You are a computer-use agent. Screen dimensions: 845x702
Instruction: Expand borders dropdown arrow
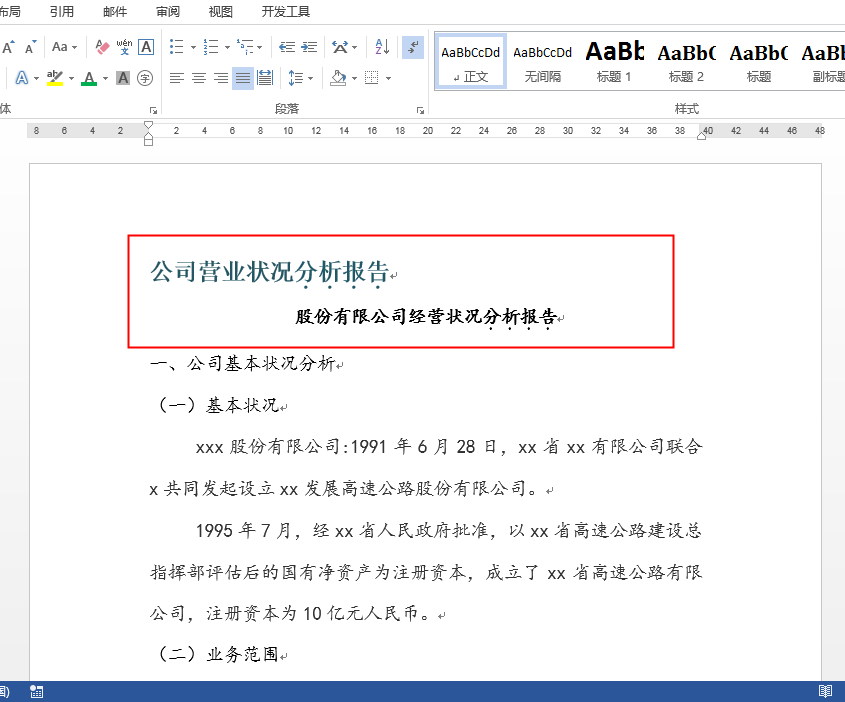(x=388, y=79)
